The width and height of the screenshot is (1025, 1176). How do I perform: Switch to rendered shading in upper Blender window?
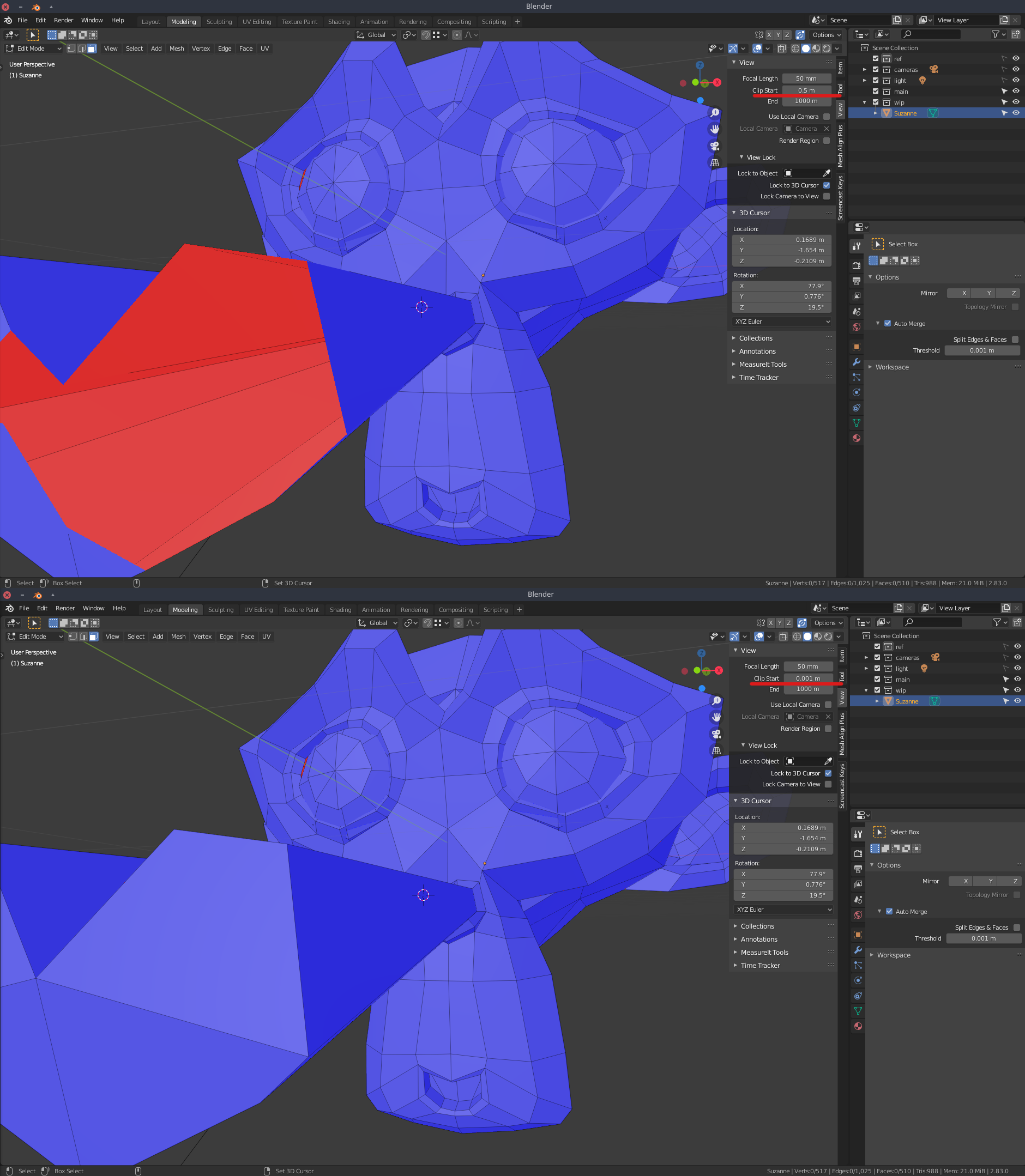827,49
